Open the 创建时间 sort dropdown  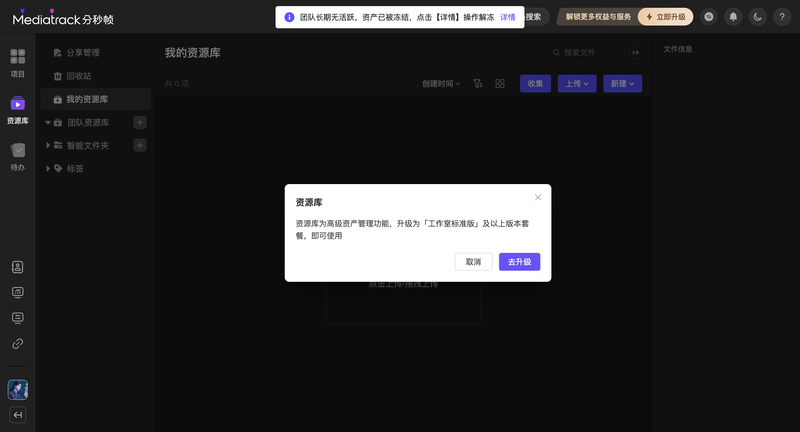coord(441,84)
